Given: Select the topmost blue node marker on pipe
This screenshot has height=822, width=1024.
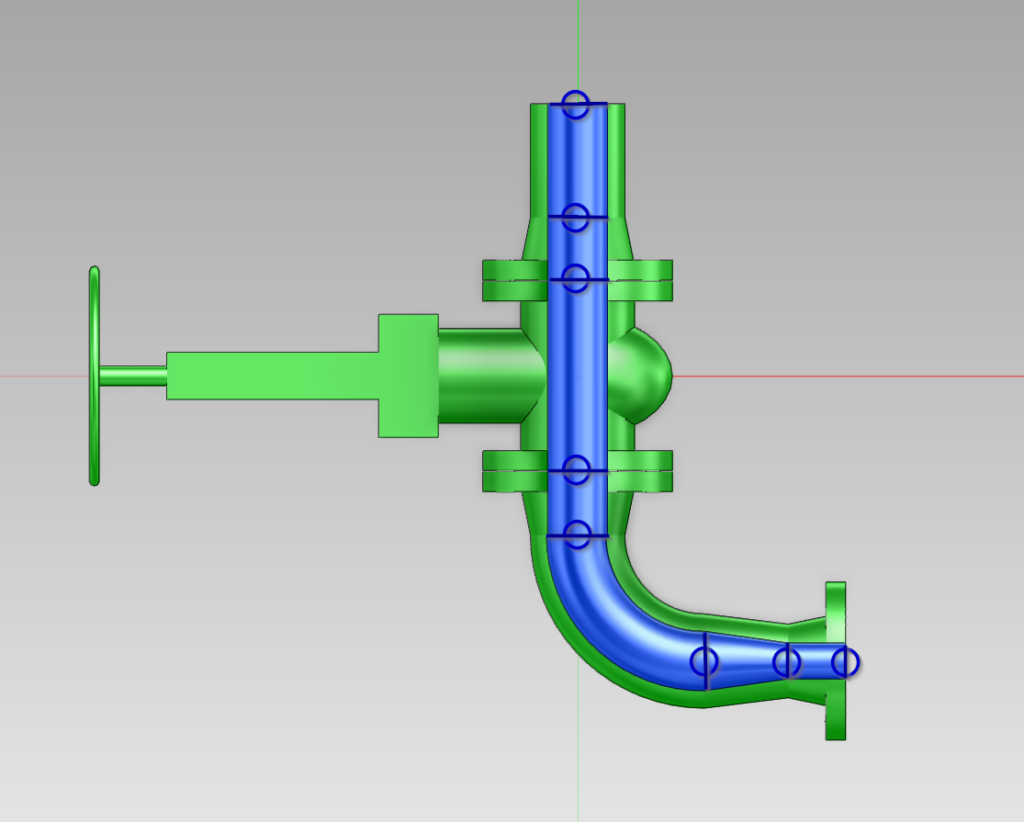Looking at the screenshot, I should (575, 103).
